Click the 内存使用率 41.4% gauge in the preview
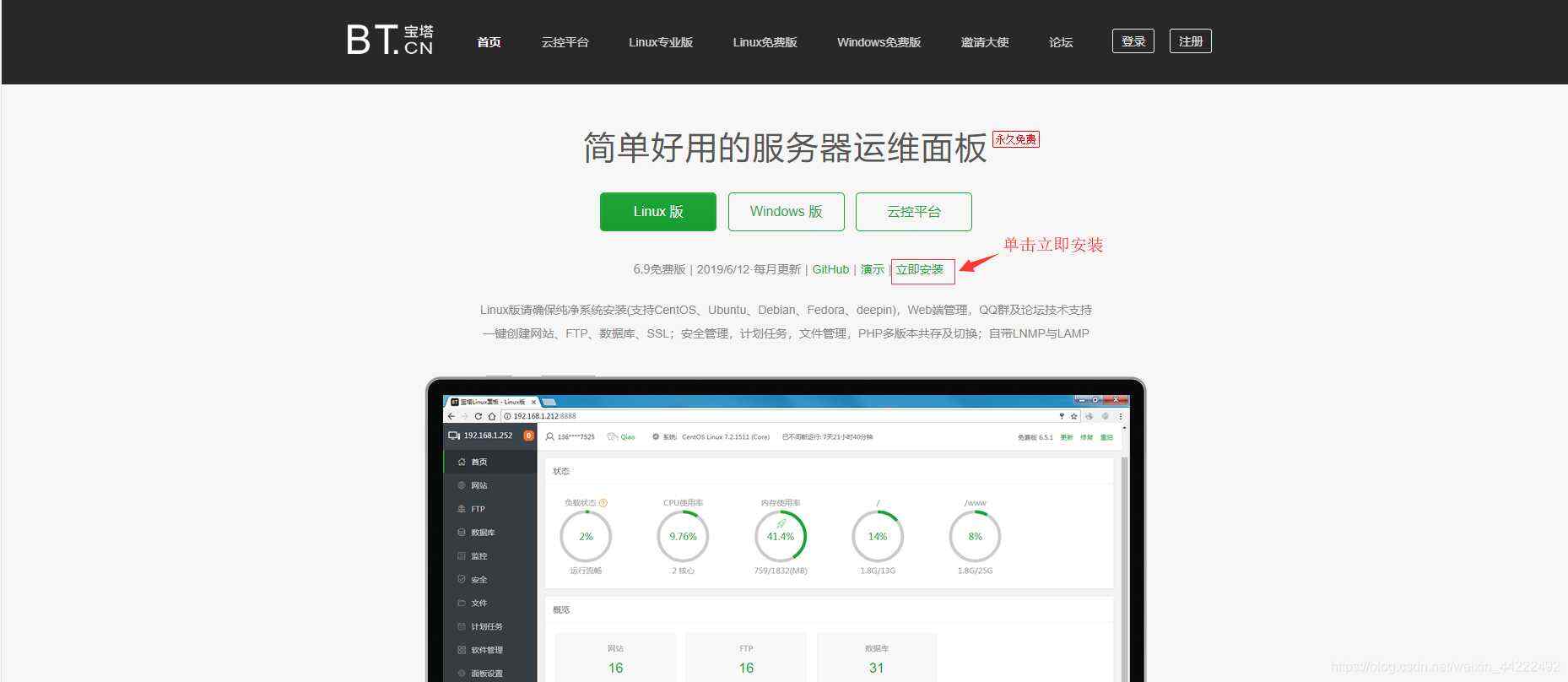The height and width of the screenshot is (682, 1568). click(781, 537)
